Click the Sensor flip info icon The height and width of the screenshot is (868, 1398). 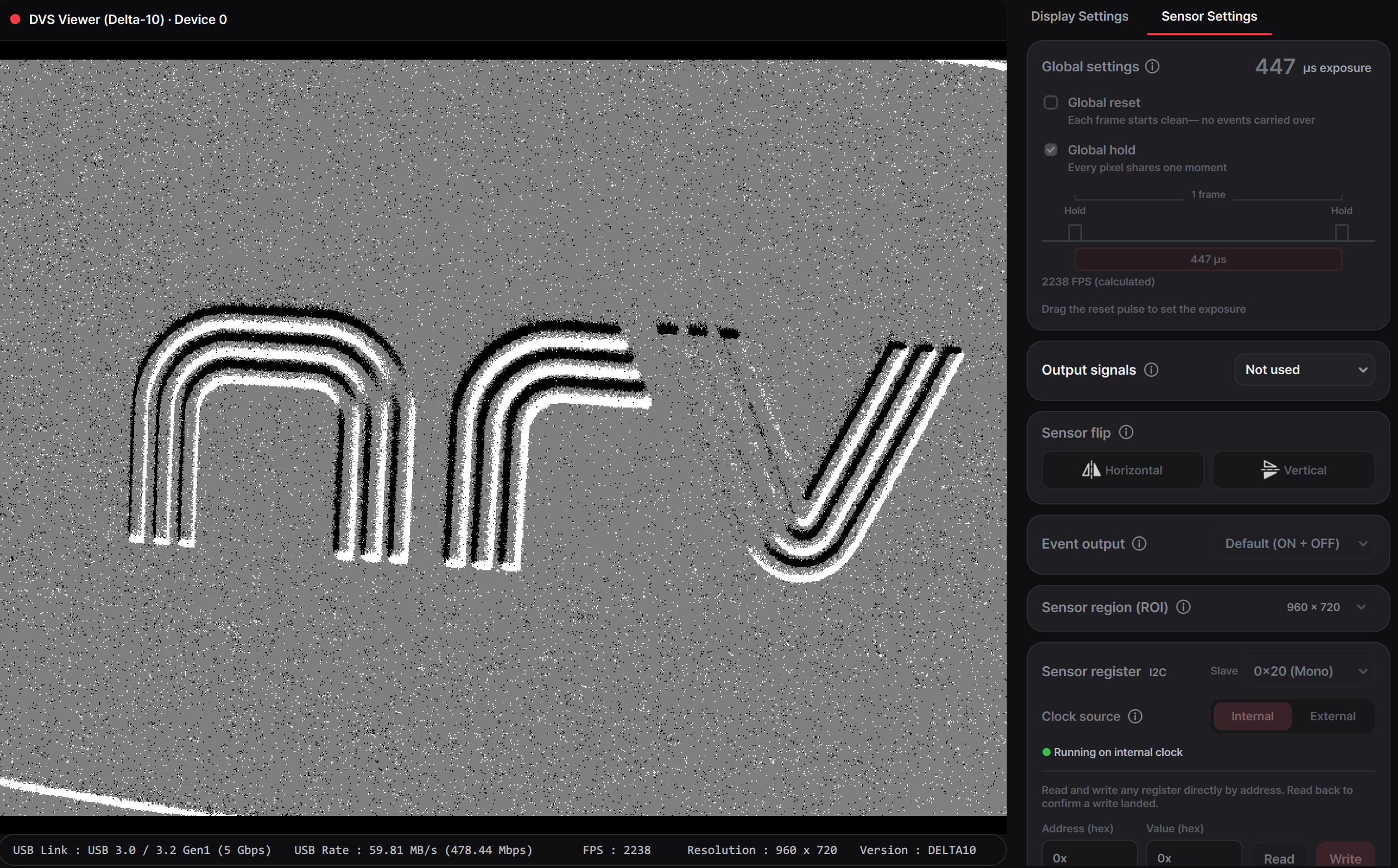point(1126,432)
